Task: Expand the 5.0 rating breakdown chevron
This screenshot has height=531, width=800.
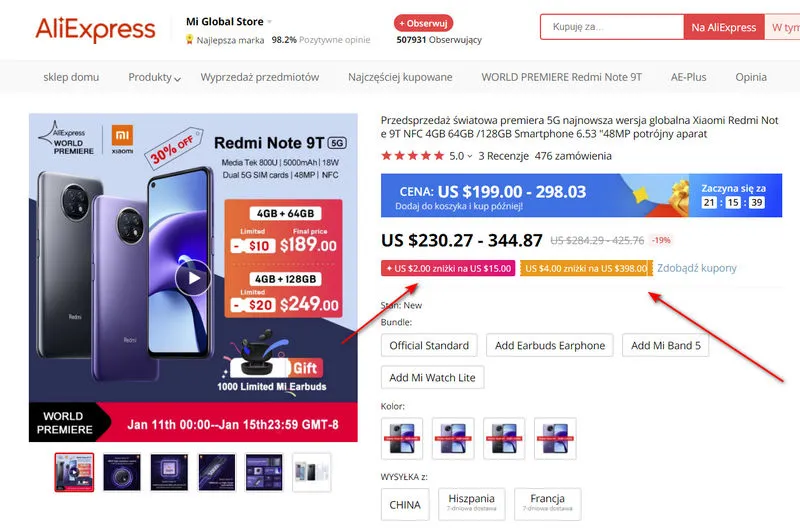Action: click(470, 157)
